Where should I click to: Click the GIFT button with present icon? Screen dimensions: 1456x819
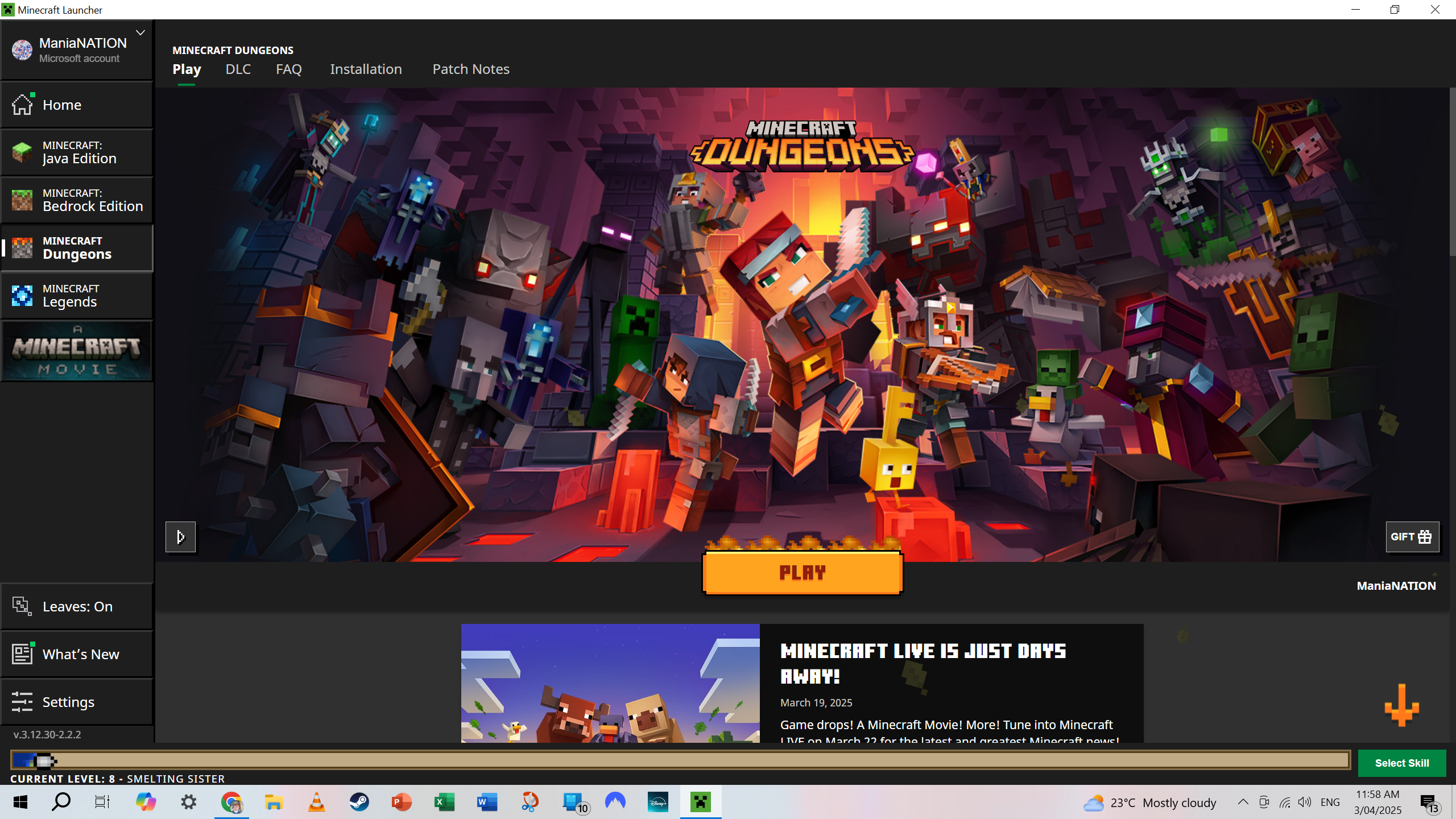pos(1412,536)
